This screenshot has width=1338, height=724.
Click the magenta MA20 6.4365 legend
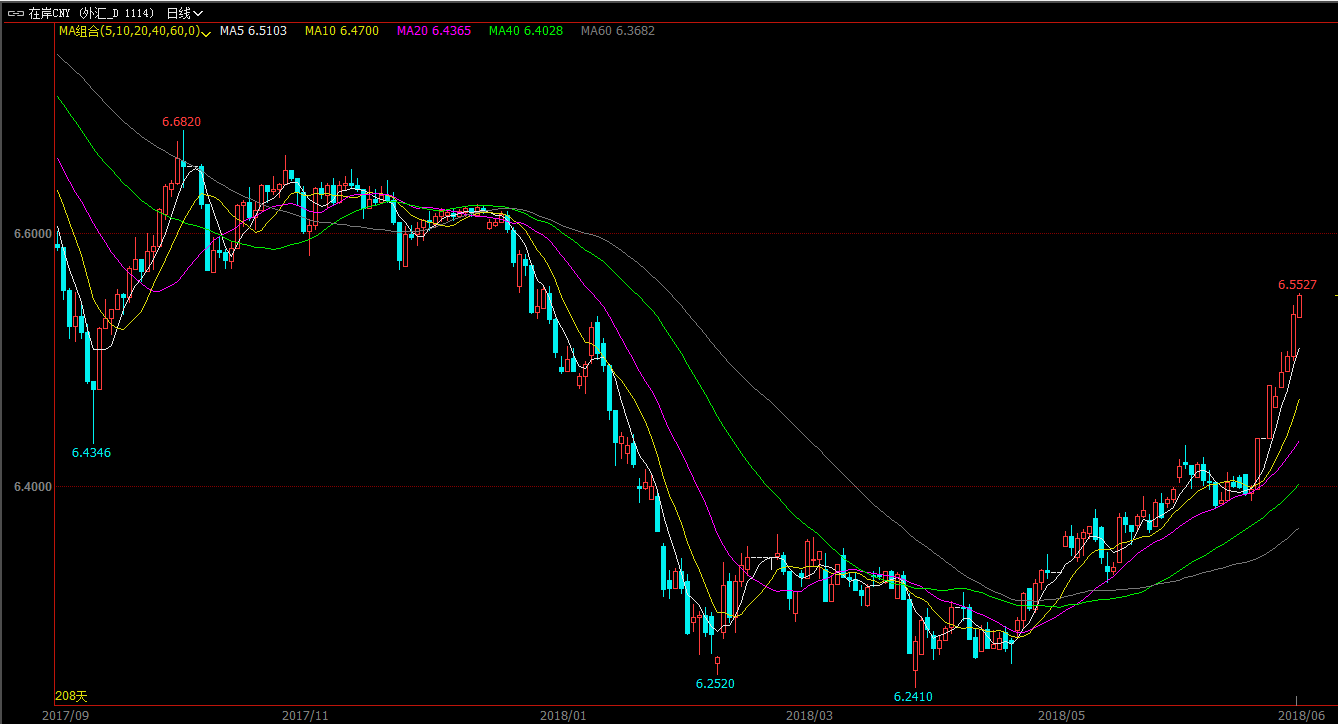click(434, 31)
